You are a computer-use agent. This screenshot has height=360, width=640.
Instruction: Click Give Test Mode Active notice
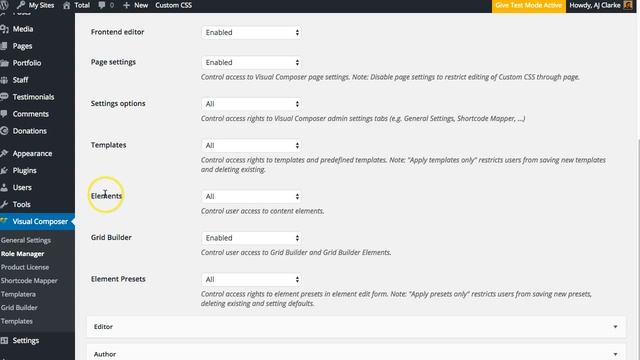coord(529,6)
